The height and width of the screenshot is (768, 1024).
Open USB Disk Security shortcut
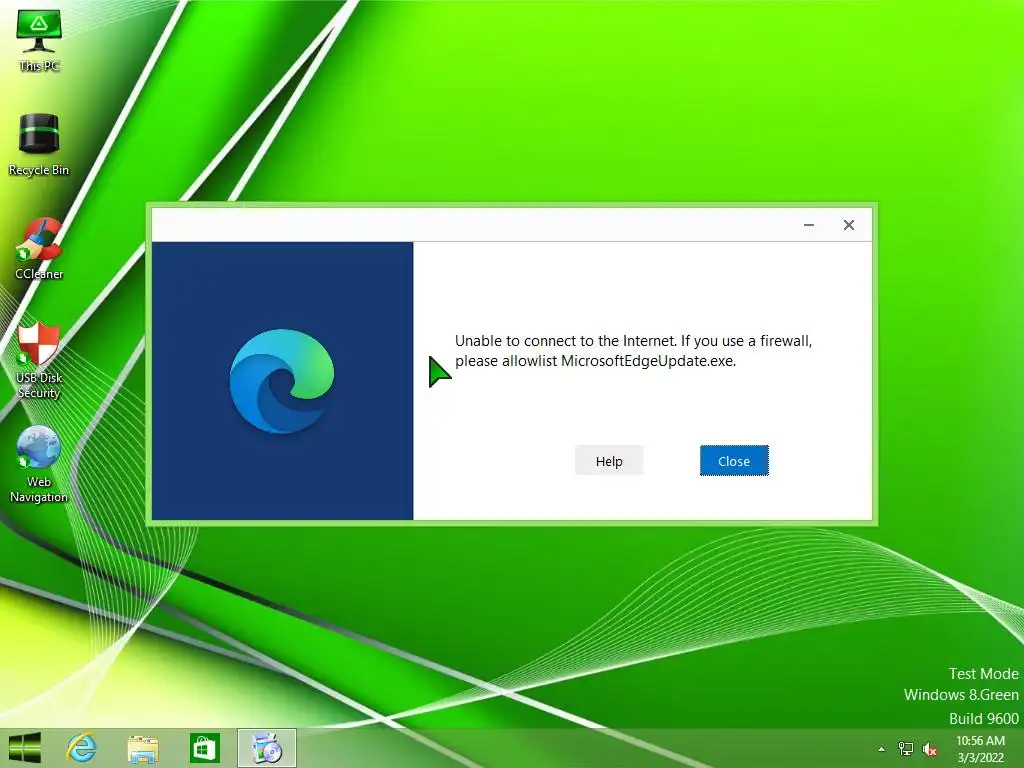coord(39,359)
